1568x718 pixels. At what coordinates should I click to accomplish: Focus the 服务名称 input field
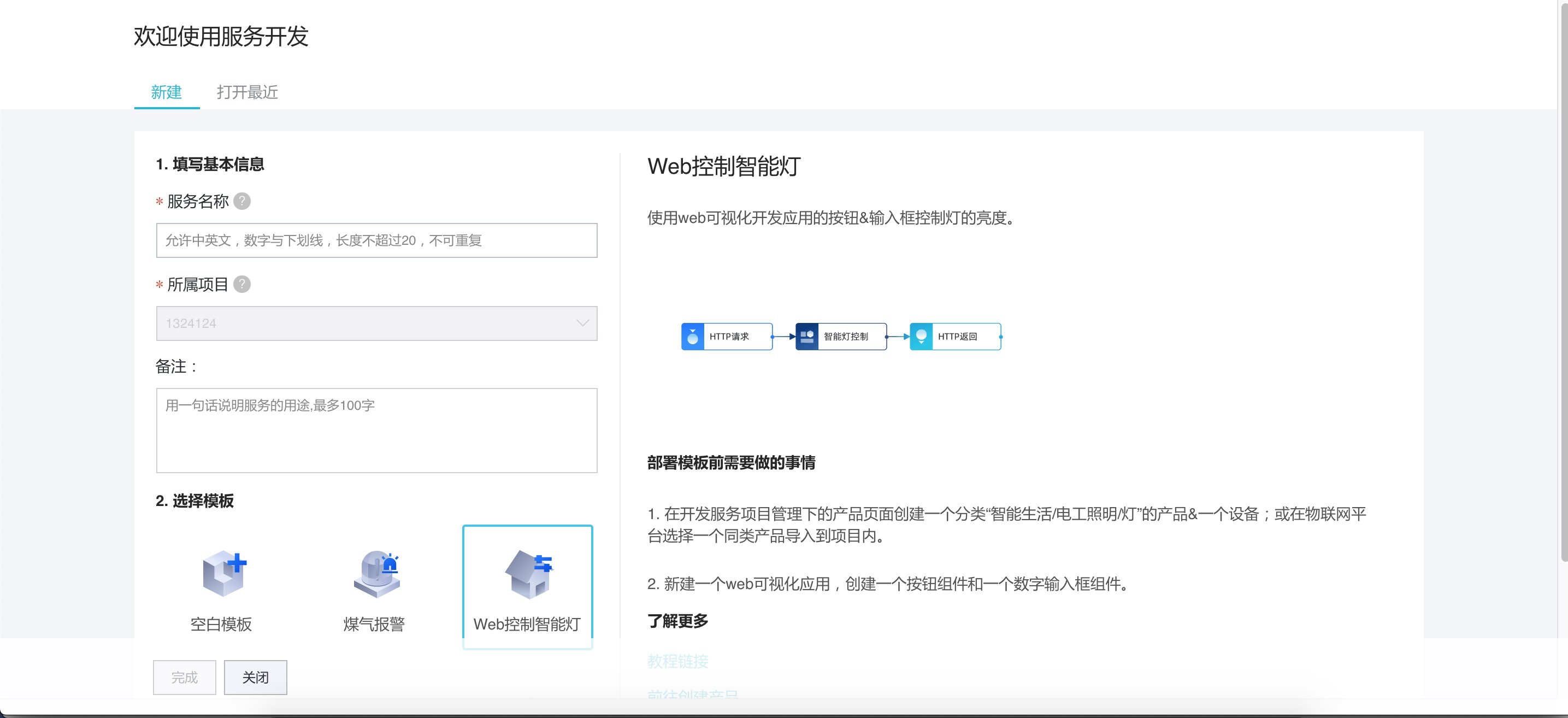pyautogui.click(x=377, y=240)
